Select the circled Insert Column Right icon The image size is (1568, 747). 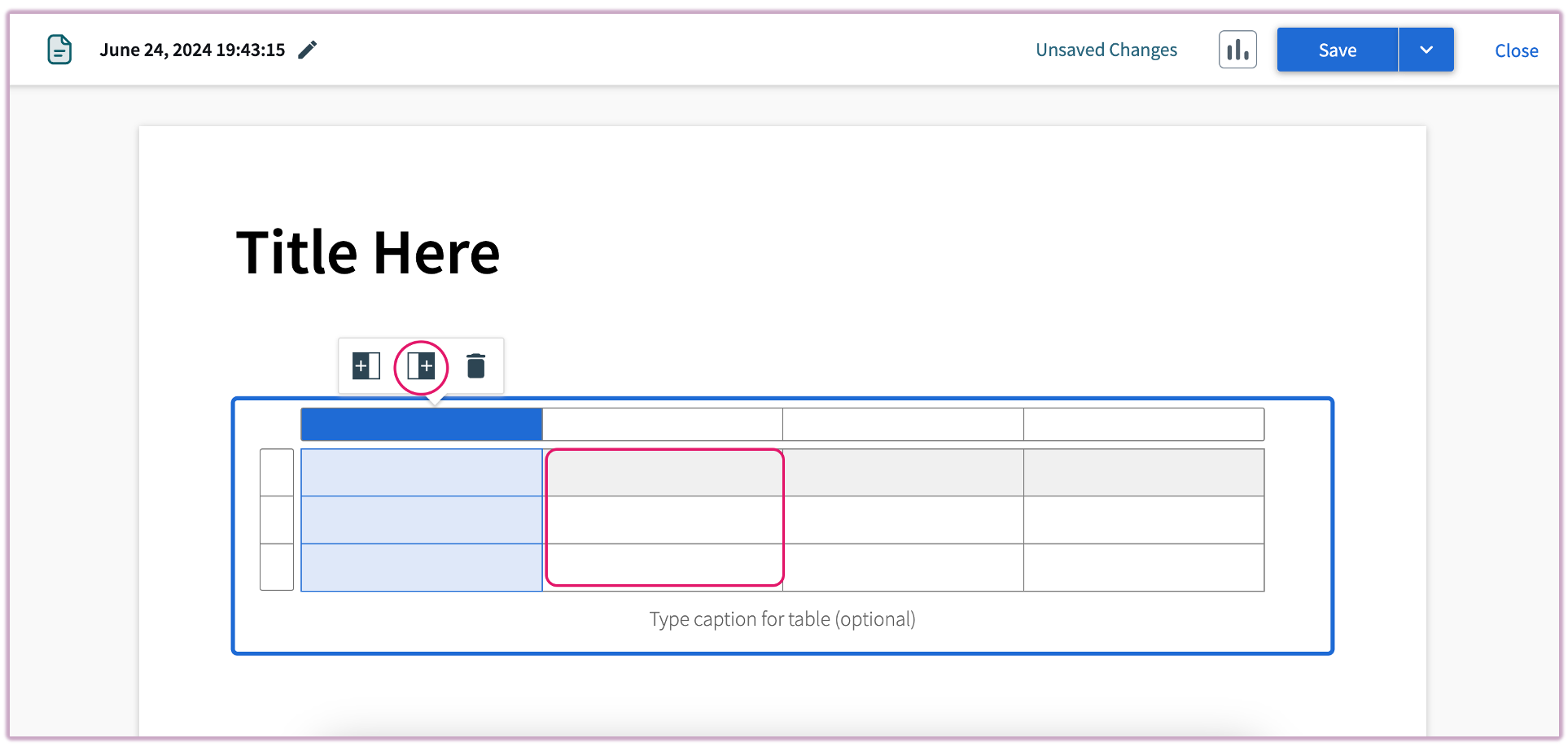(x=421, y=366)
